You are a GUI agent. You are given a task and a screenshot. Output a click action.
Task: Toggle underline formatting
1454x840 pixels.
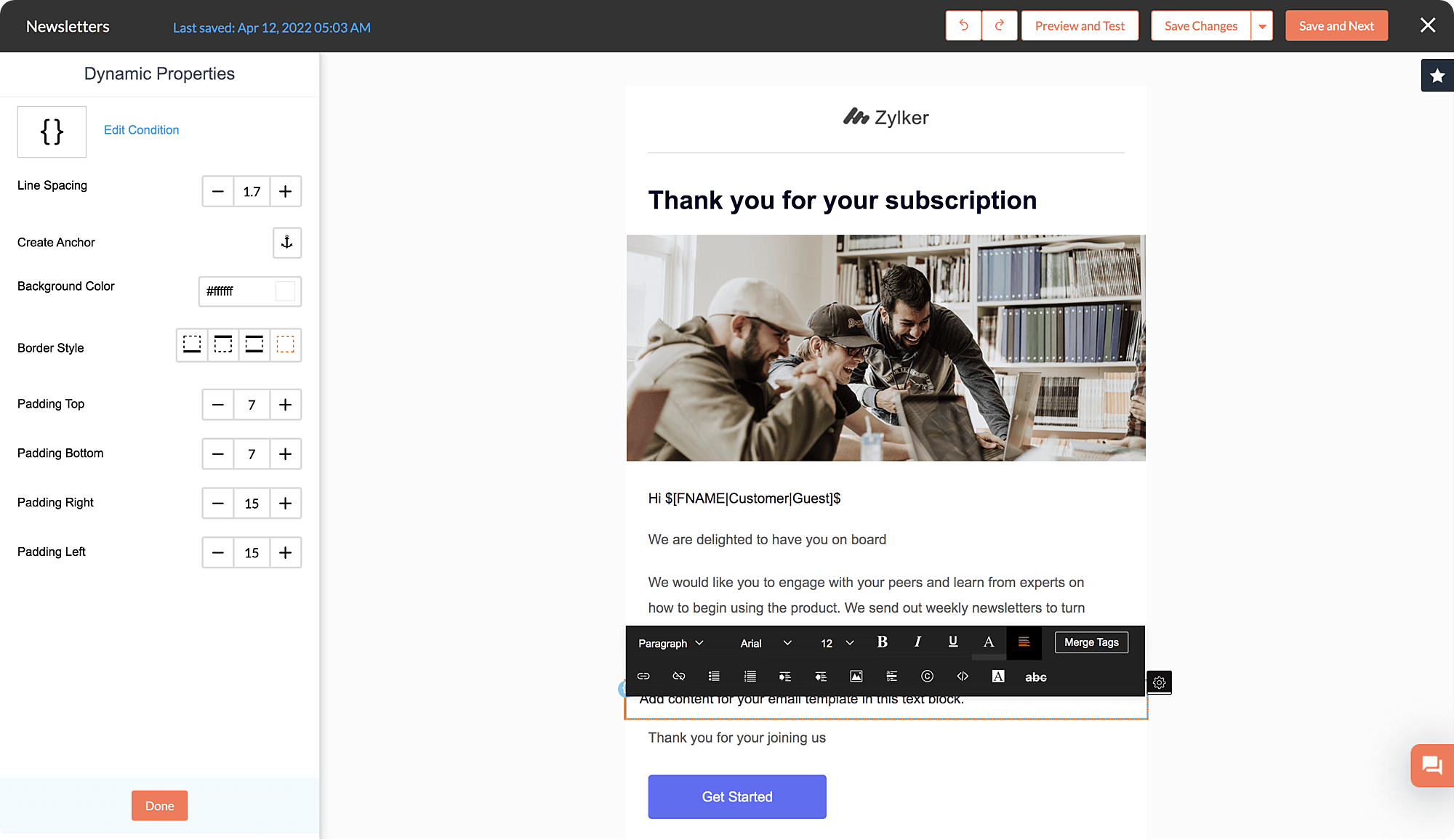coord(952,642)
